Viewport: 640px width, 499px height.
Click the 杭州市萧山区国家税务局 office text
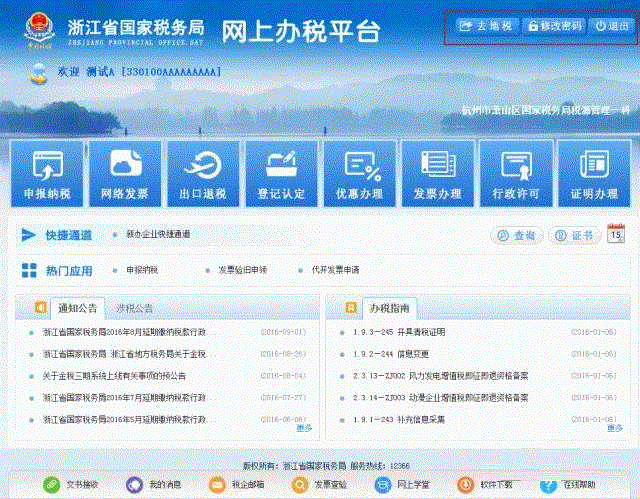tap(546, 110)
